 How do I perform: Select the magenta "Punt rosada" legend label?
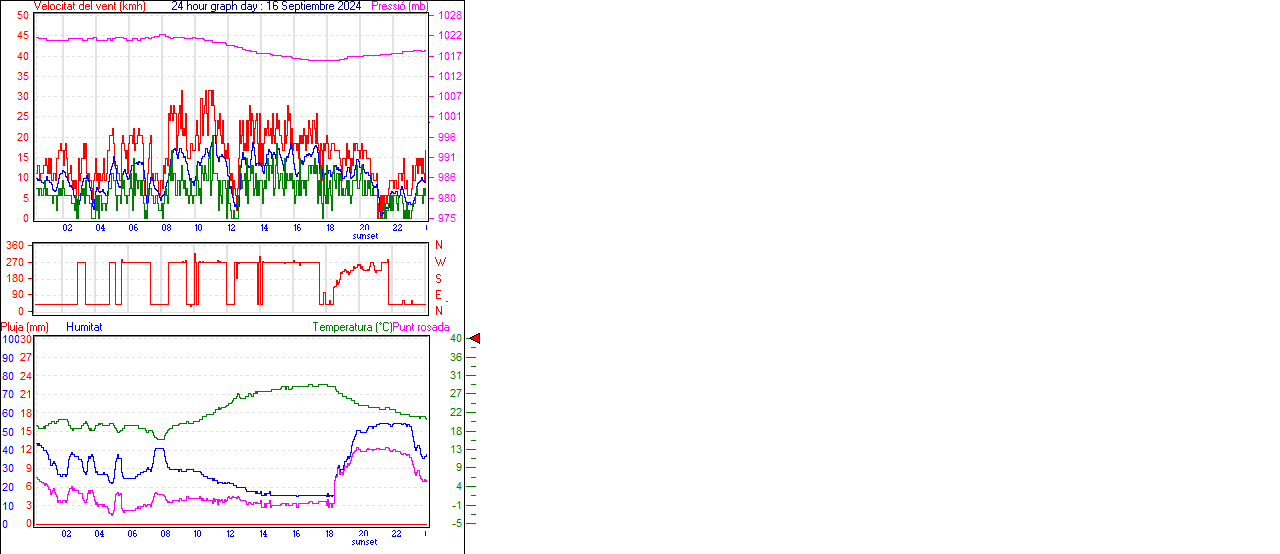(x=421, y=327)
